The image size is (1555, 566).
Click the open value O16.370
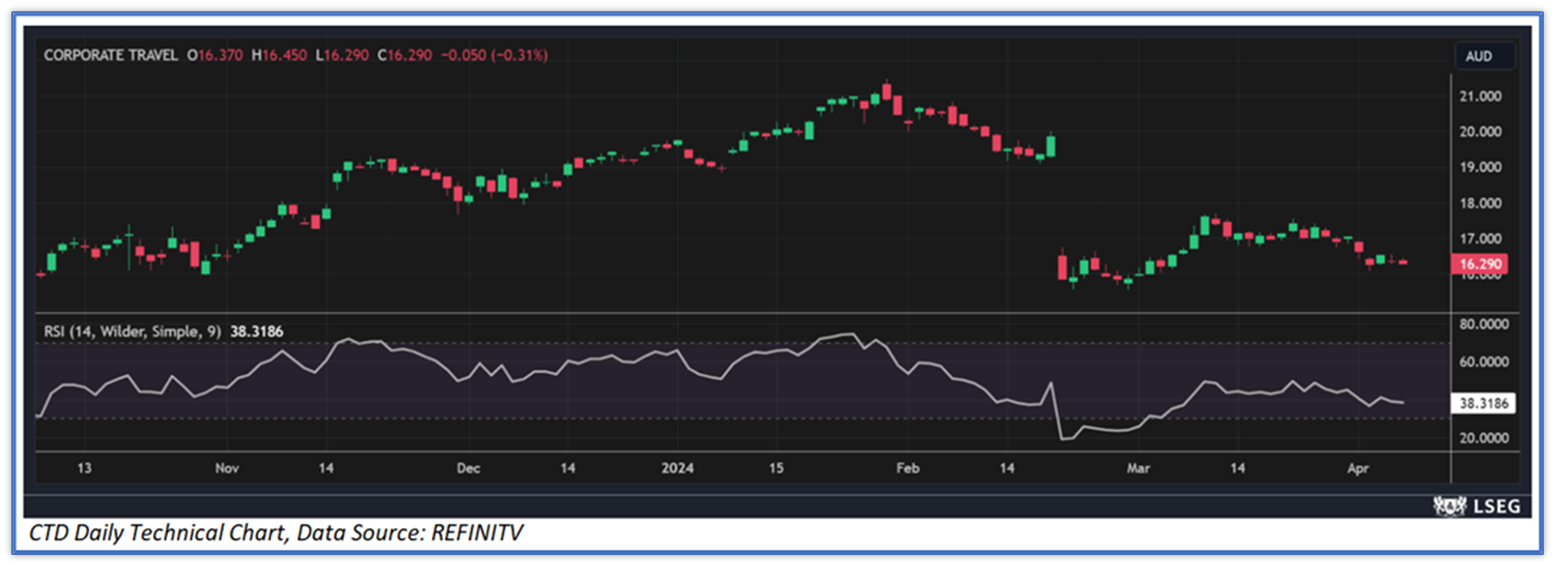217,56
